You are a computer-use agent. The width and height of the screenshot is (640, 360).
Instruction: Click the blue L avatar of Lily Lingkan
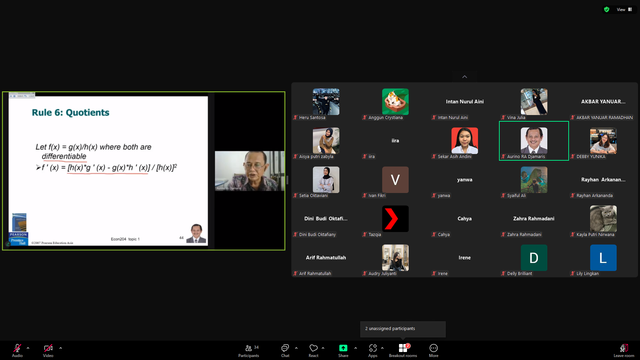(x=603, y=258)
